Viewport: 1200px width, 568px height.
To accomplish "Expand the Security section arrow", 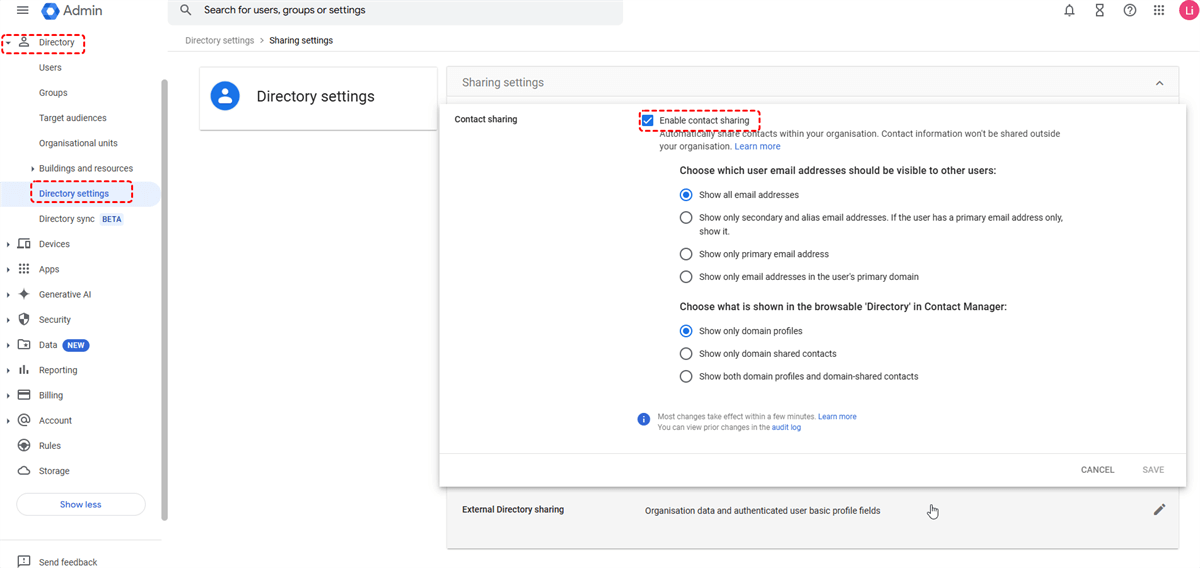I will coord(8,320).
